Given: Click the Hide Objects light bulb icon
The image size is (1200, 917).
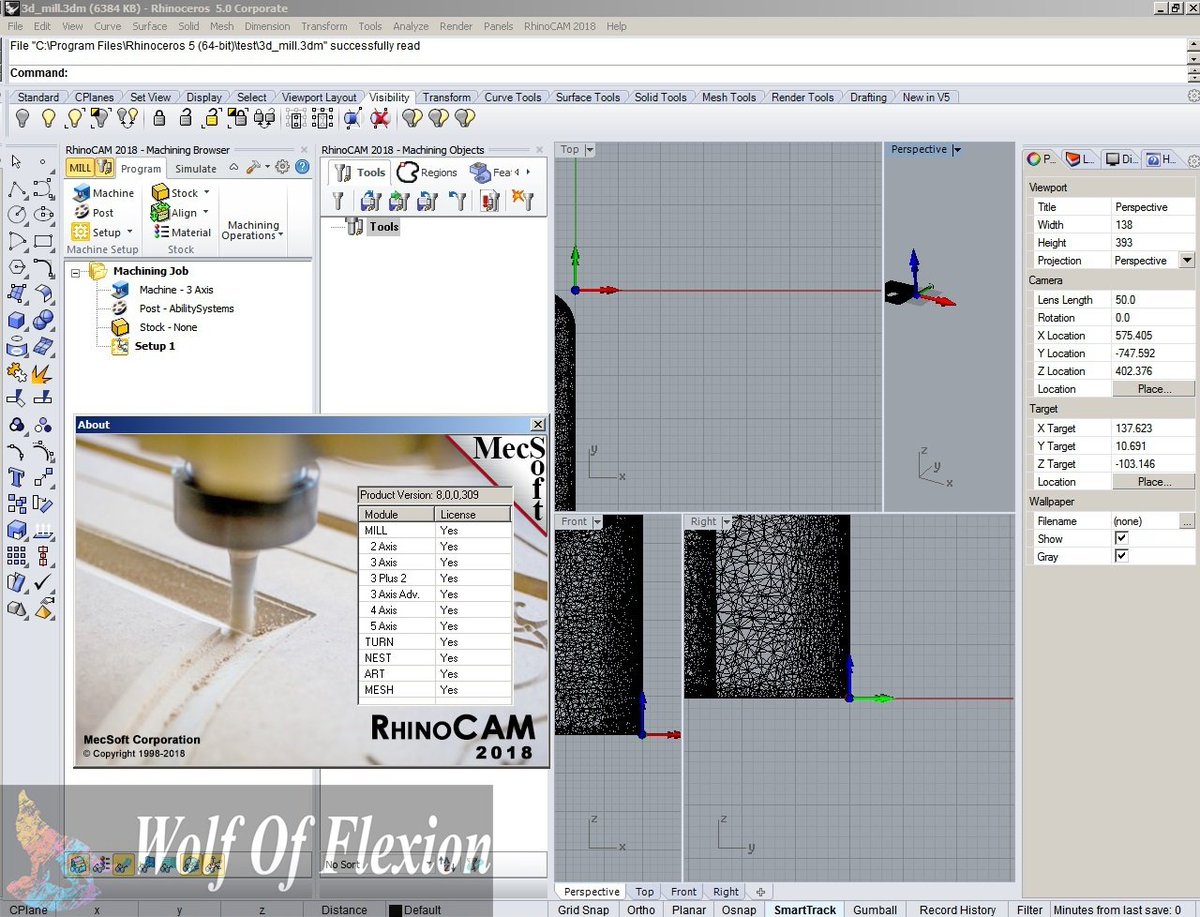Looking at the screenshot, I should click(x=21, y=118).
